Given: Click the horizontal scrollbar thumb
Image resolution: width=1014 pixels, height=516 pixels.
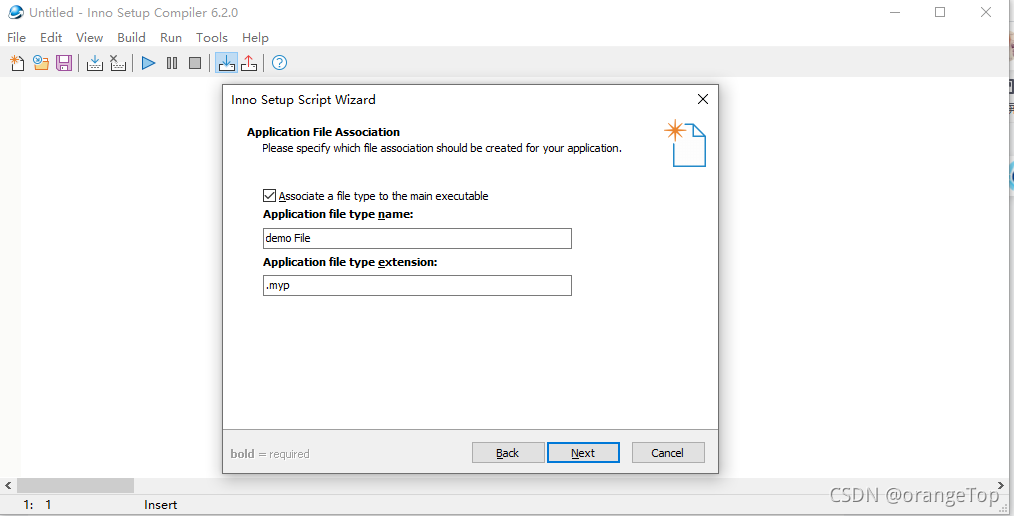Looking at the screenshot, I should tap(75, 485).
